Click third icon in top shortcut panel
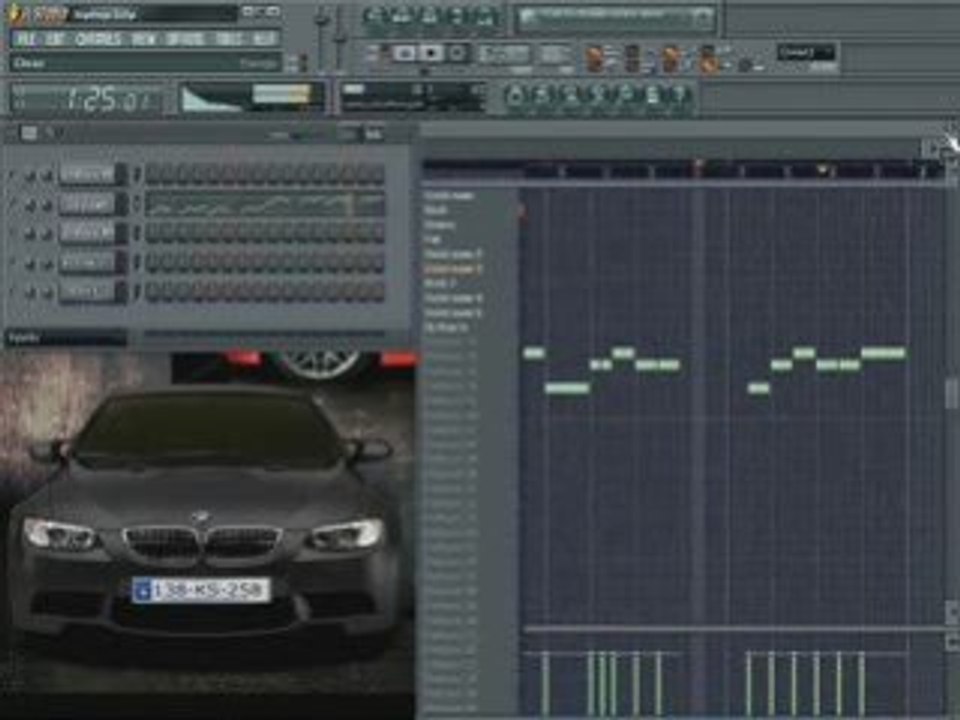Screen dimensions: 960x720 coord(429,16)
